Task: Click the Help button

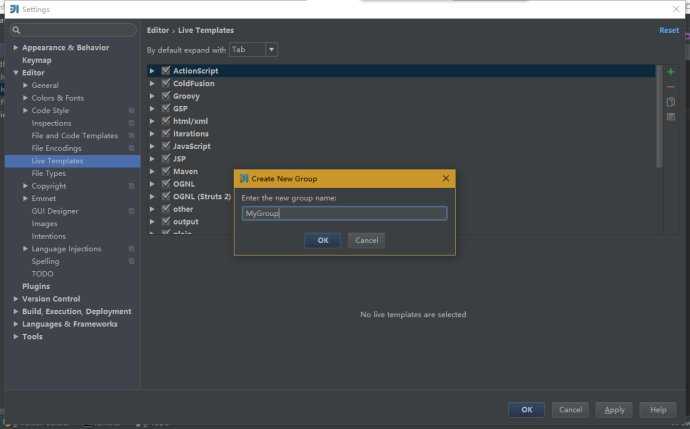Action: click(658, 410)
